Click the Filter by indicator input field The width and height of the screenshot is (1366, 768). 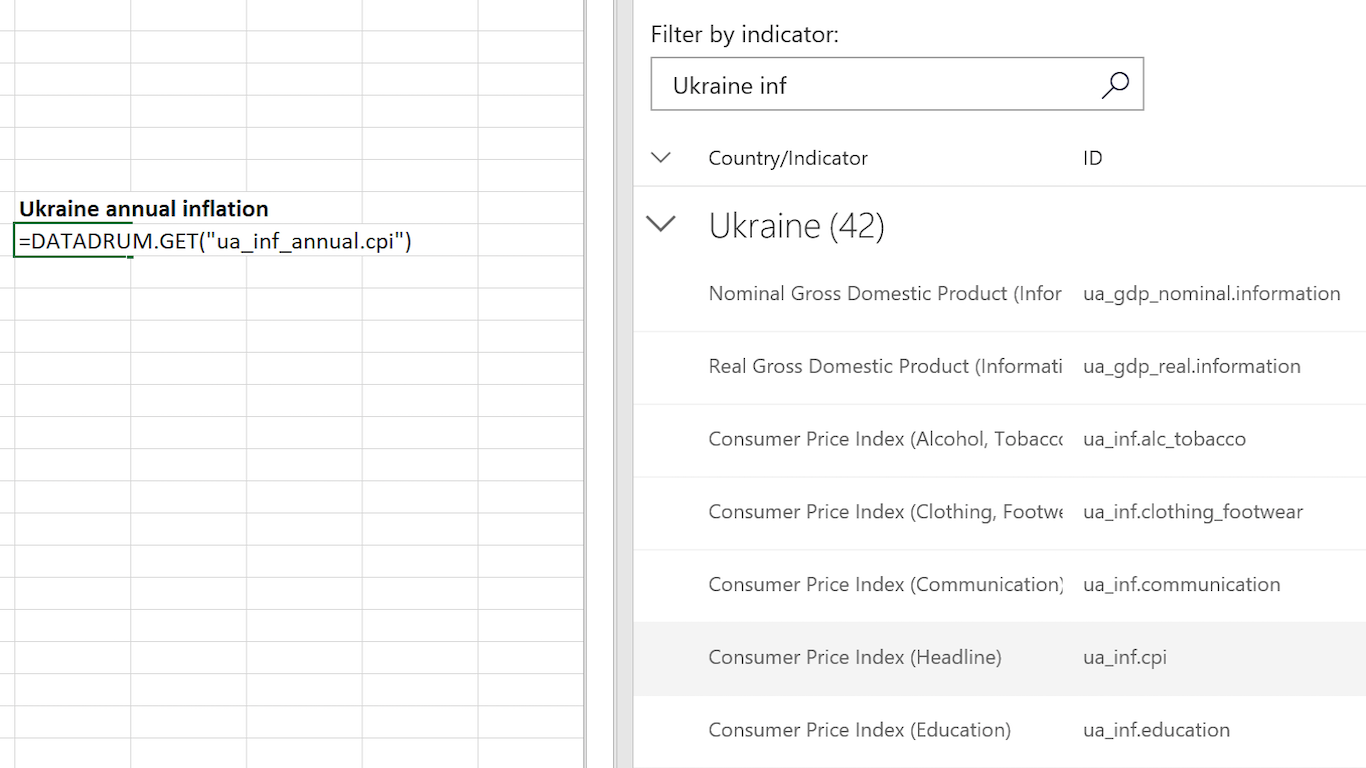click(x=897, y=84)
